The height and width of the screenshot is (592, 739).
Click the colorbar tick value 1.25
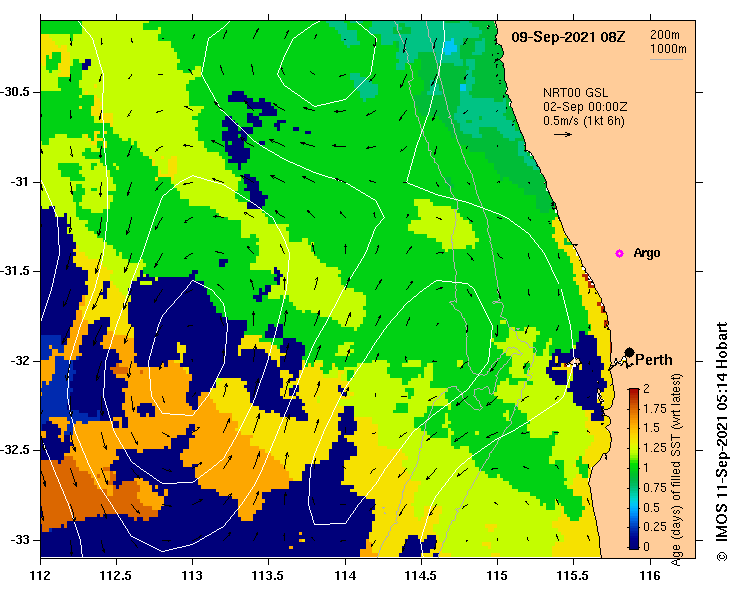tap(655, 448)
